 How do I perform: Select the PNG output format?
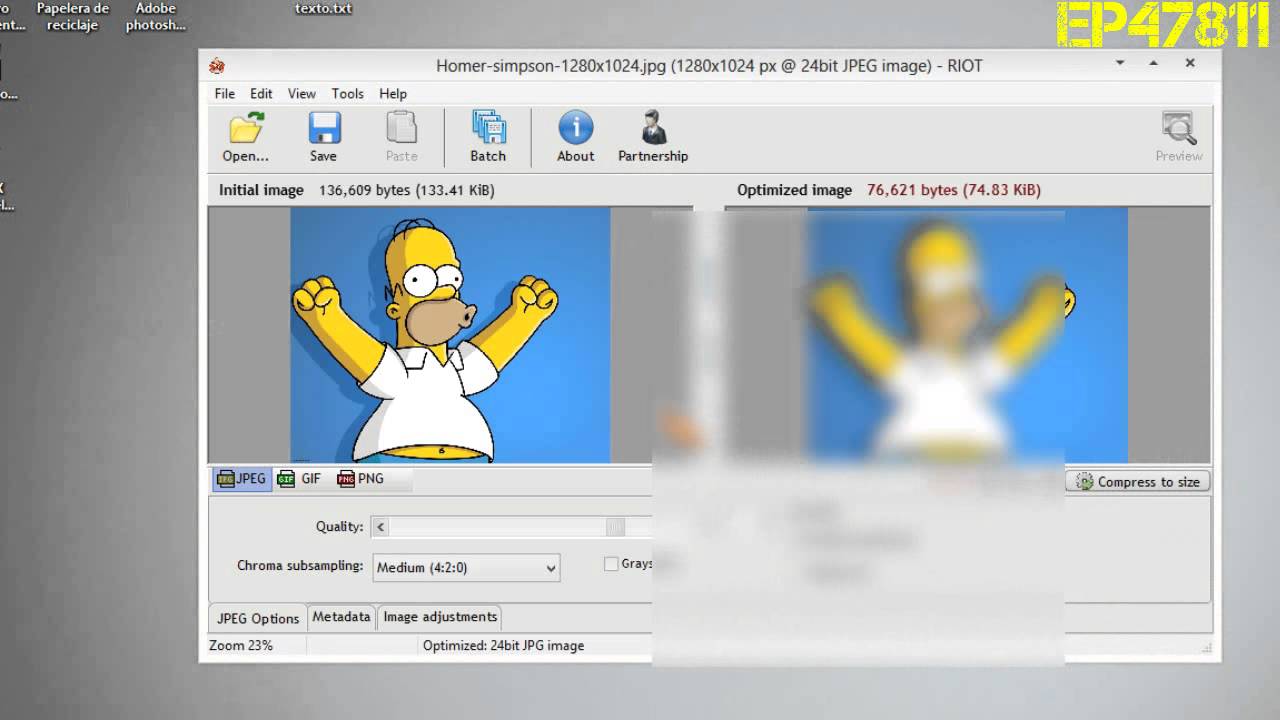pyautogui.click(x=360, y=479)
